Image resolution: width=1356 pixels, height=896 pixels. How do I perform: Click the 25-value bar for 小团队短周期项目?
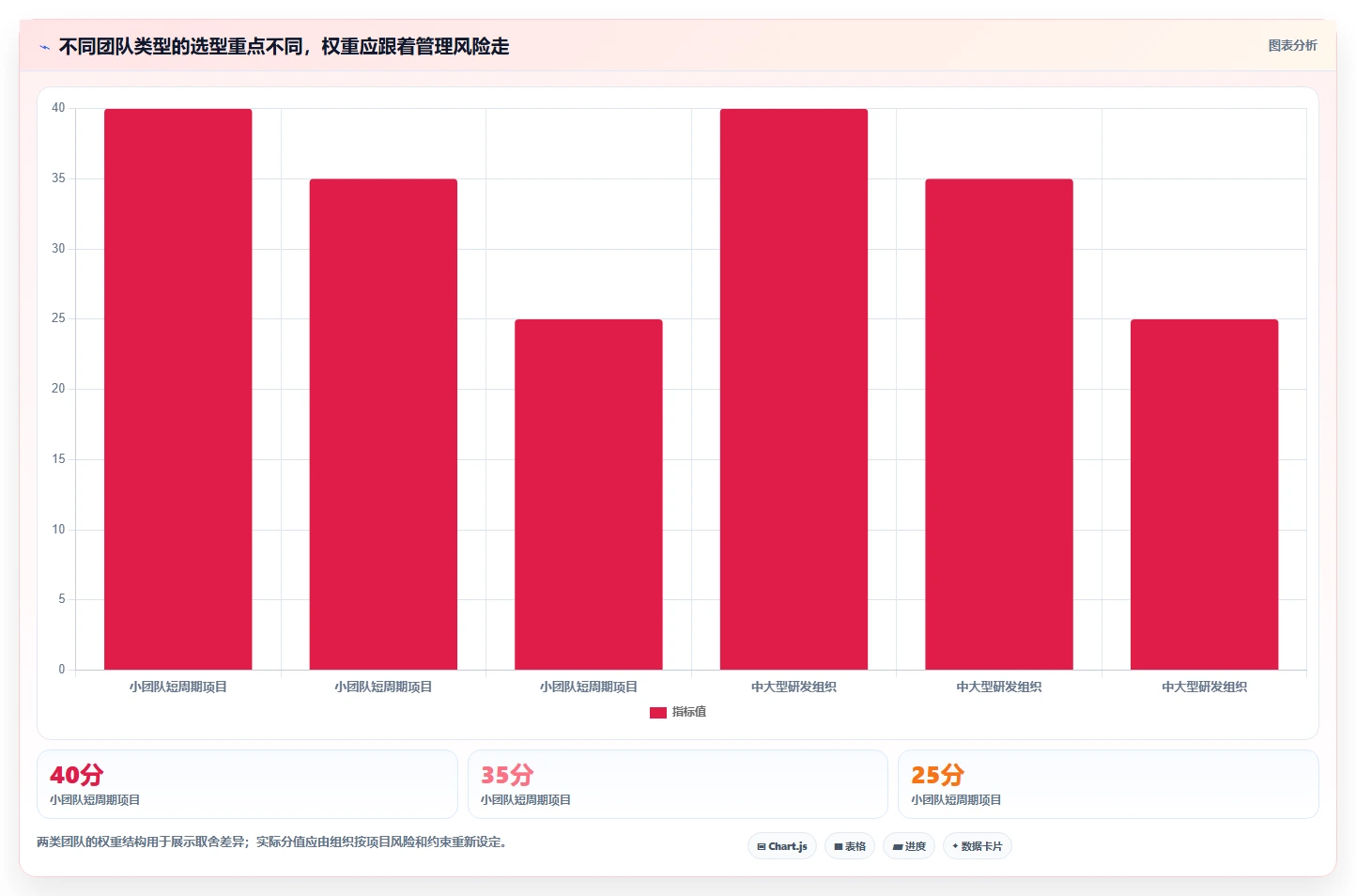click(589, 494)
